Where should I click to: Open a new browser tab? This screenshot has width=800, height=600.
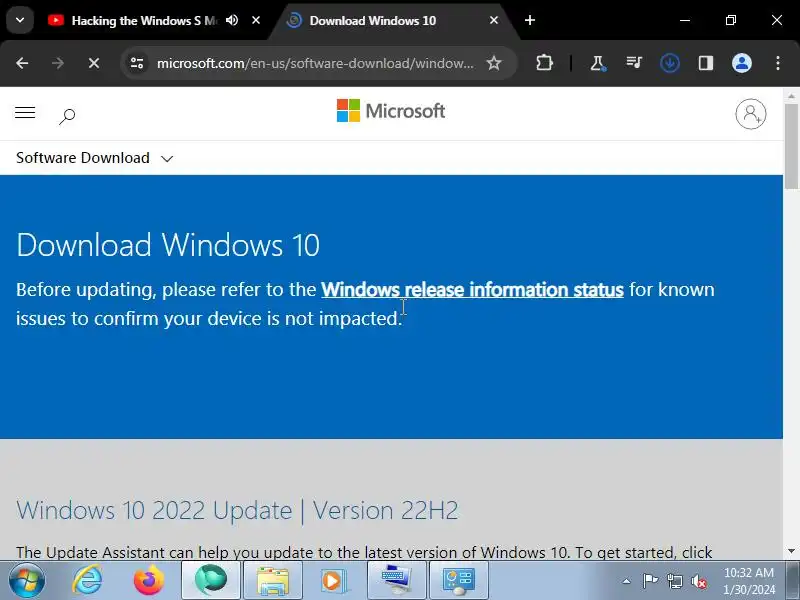pyautogui.click(x=530, y=20)
